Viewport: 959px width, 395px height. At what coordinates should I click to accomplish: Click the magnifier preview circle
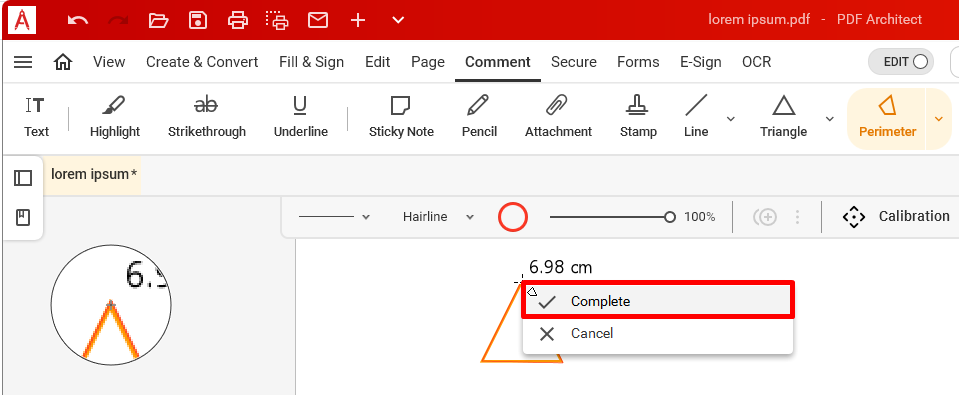(111, 305)
